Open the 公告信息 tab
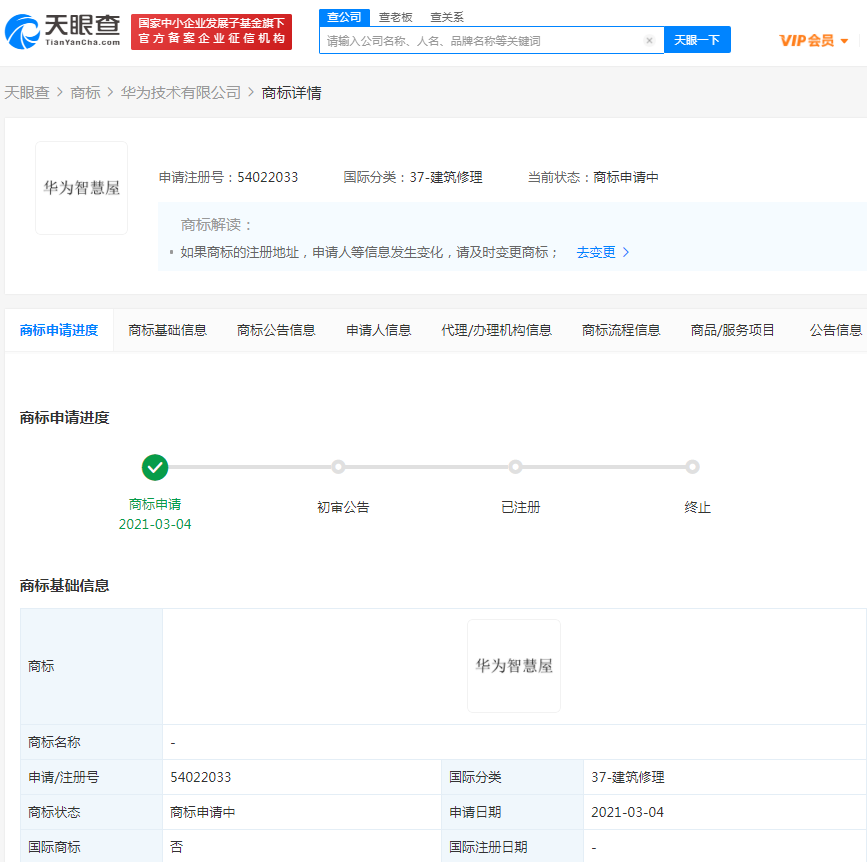Viewport: 867px width, 862px height. click(x=836, y=329)
